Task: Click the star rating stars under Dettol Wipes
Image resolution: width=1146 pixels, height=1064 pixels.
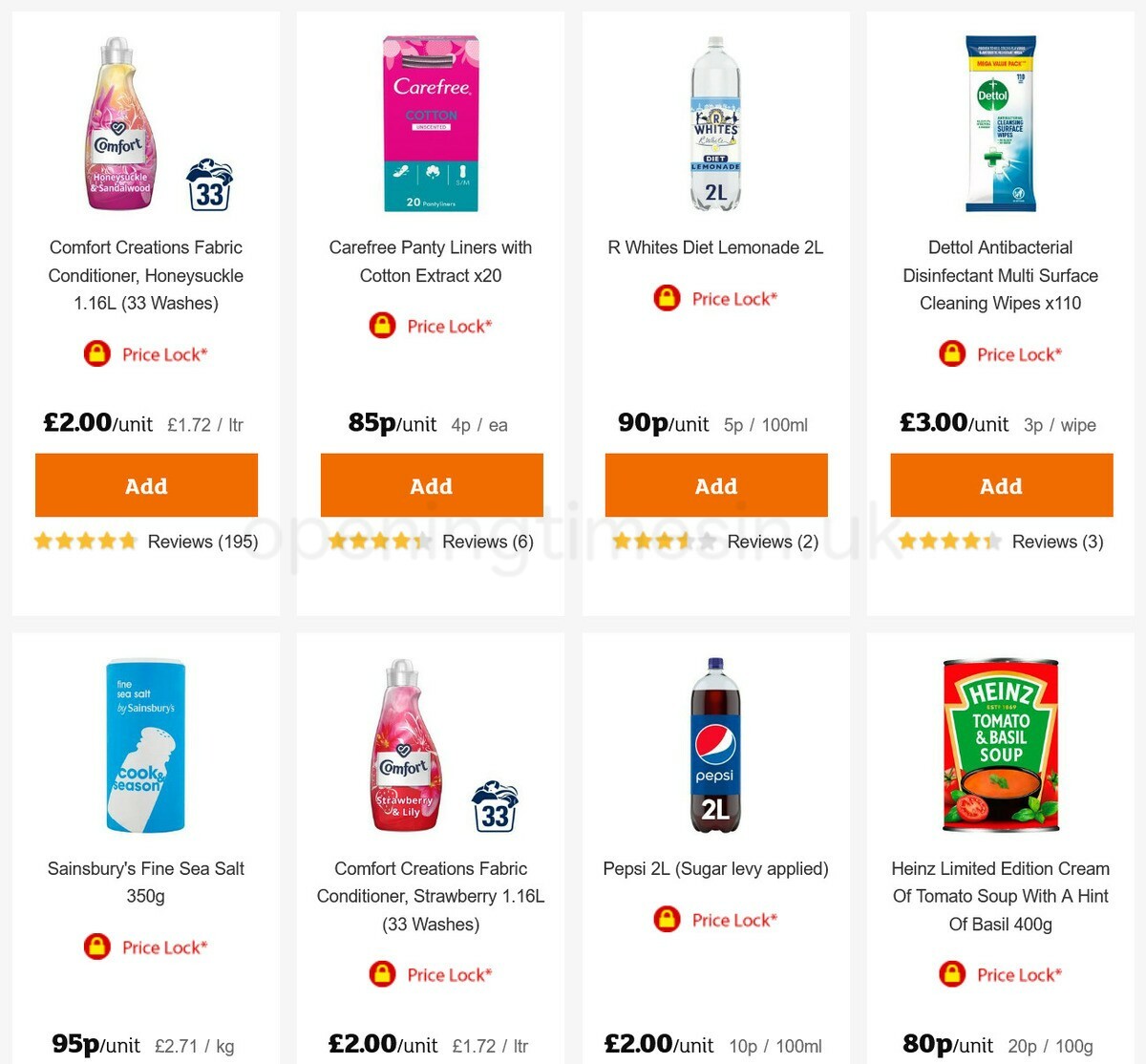Action: tap(950, 542)
